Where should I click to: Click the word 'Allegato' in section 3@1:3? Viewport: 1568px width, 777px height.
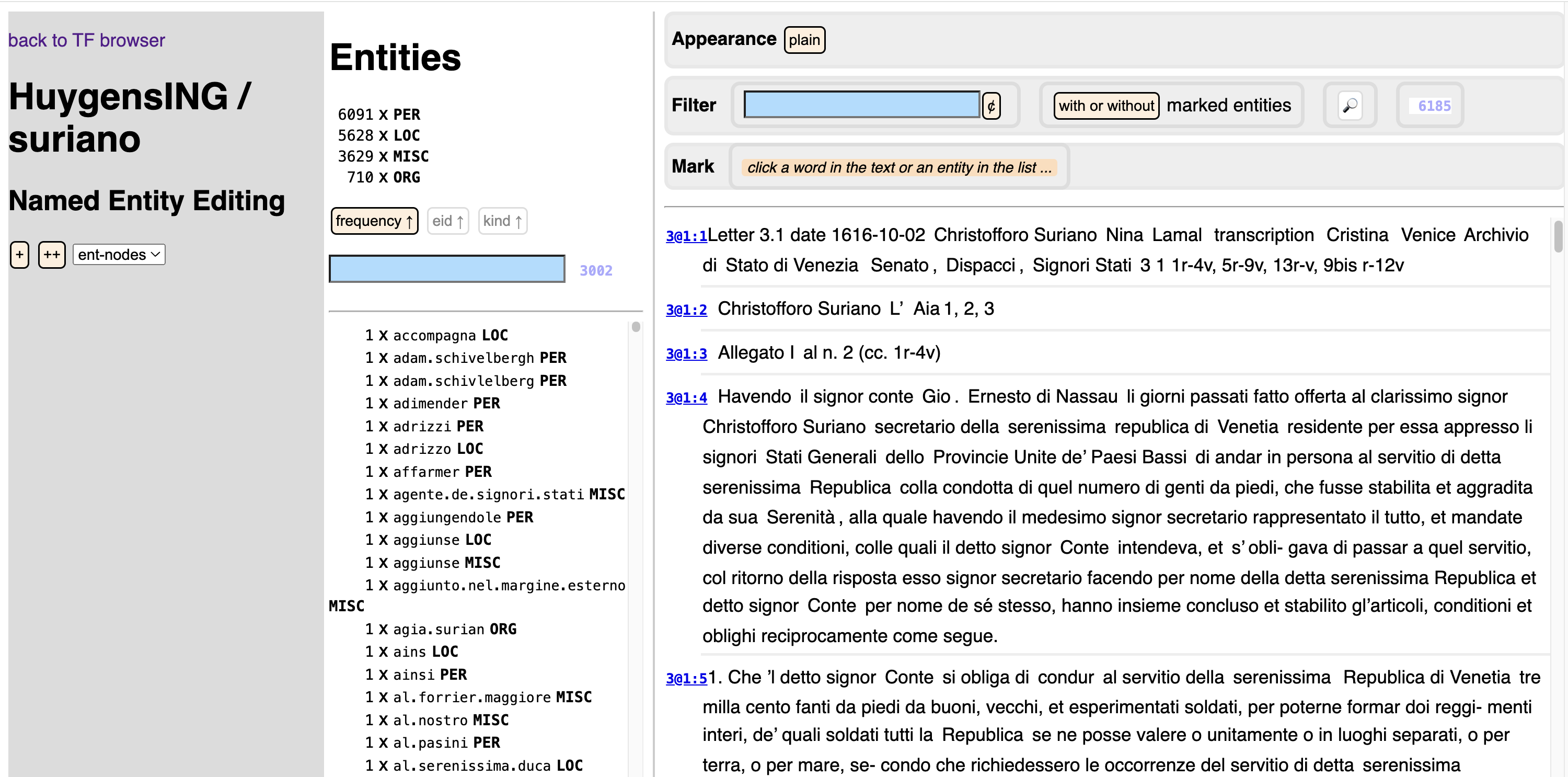click(x=751, y=352)
